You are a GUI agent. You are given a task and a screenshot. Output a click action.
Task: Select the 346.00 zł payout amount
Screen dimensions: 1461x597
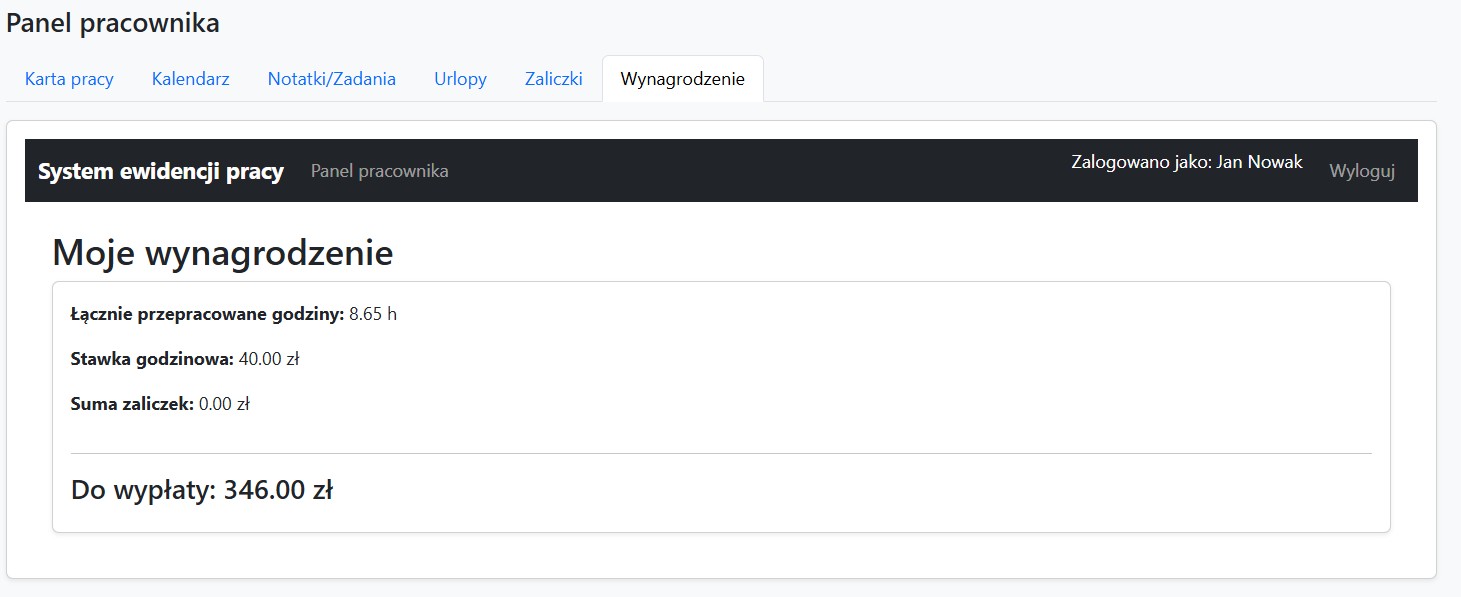278,490
